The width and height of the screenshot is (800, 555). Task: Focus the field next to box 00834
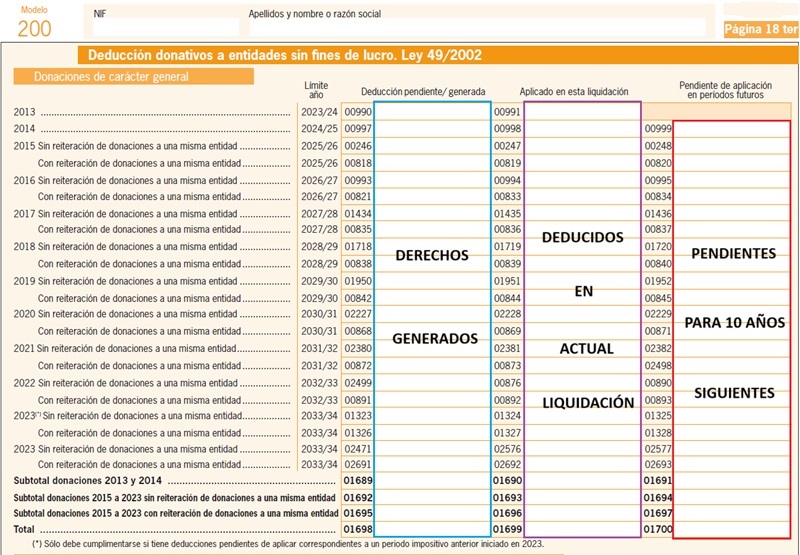pos(732,196)
